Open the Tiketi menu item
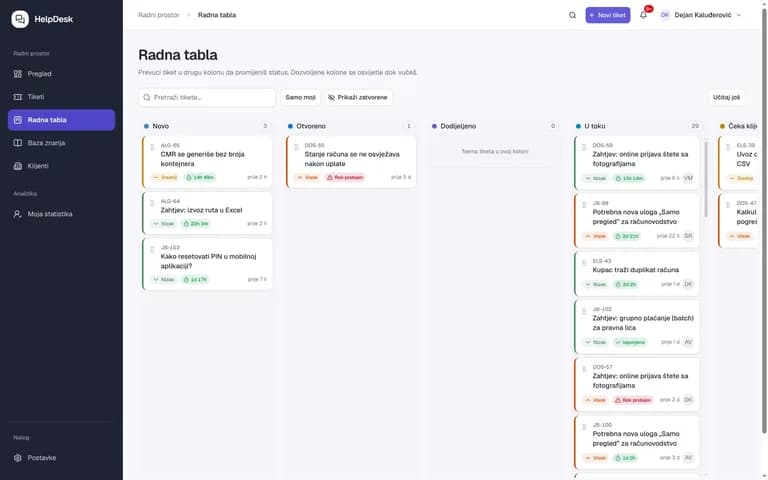Image resolution: width=768 pixels, height=480 pixels. tap(61, 97)
